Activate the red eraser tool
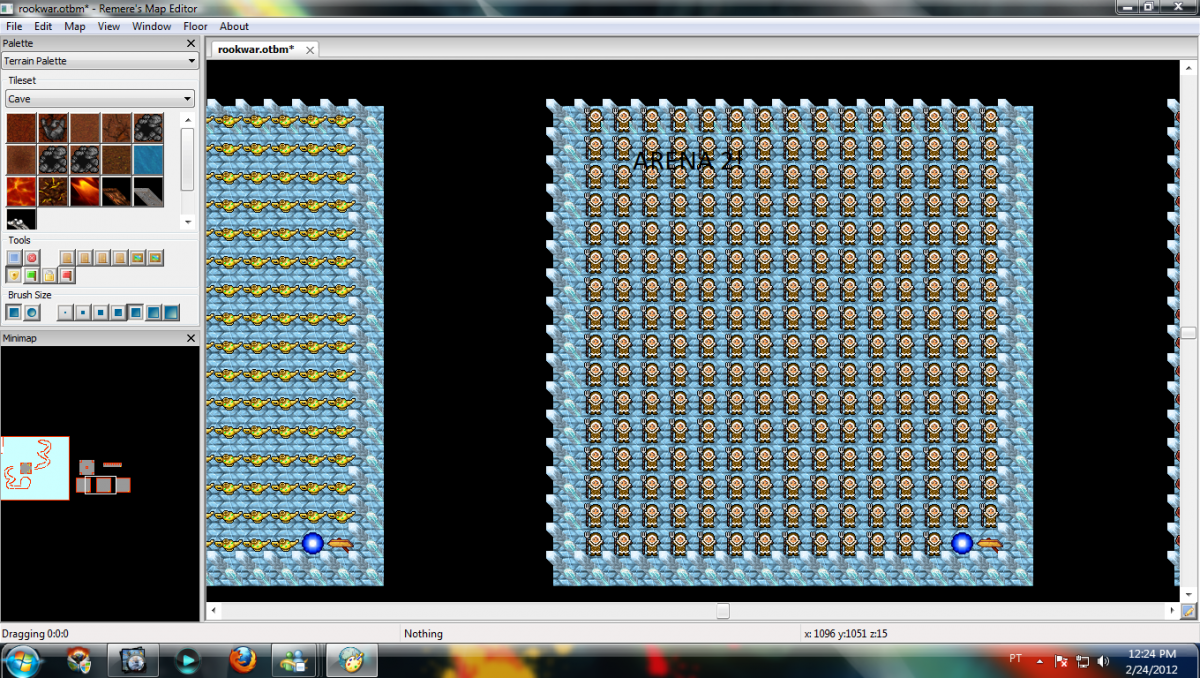This screenshot has height=678, width=1200. point(32,258)
